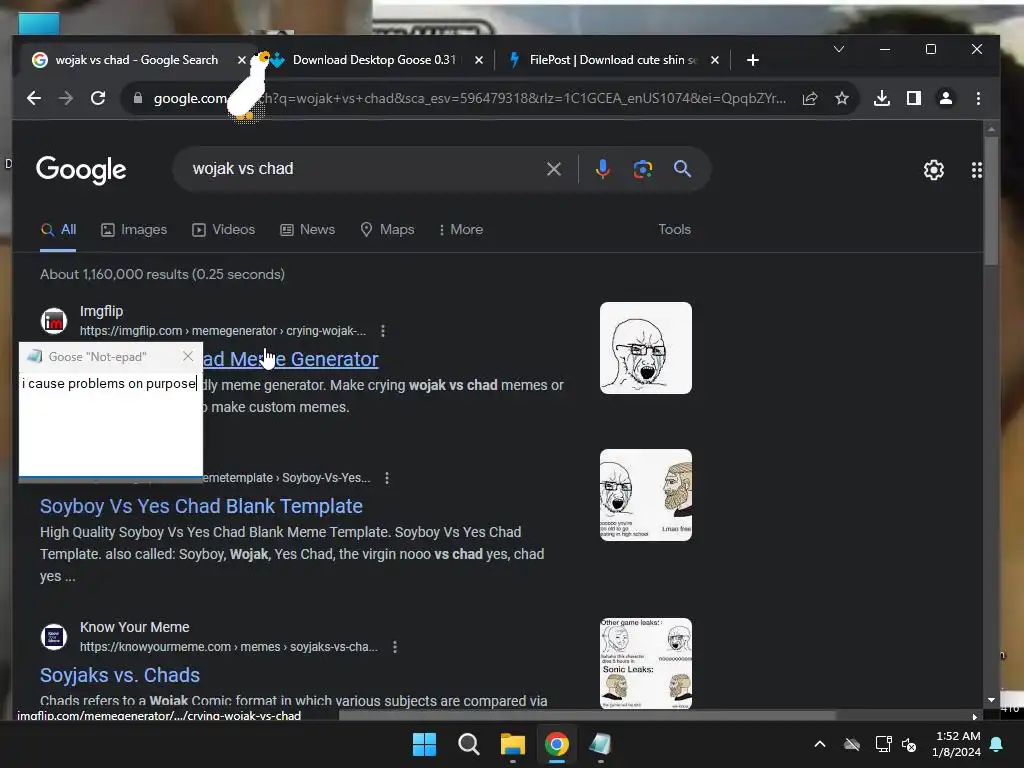The width and height of the screenshot is (1024, 768).
Task: Search by image with Google Lens icon
Action: [x=643, y=169]
